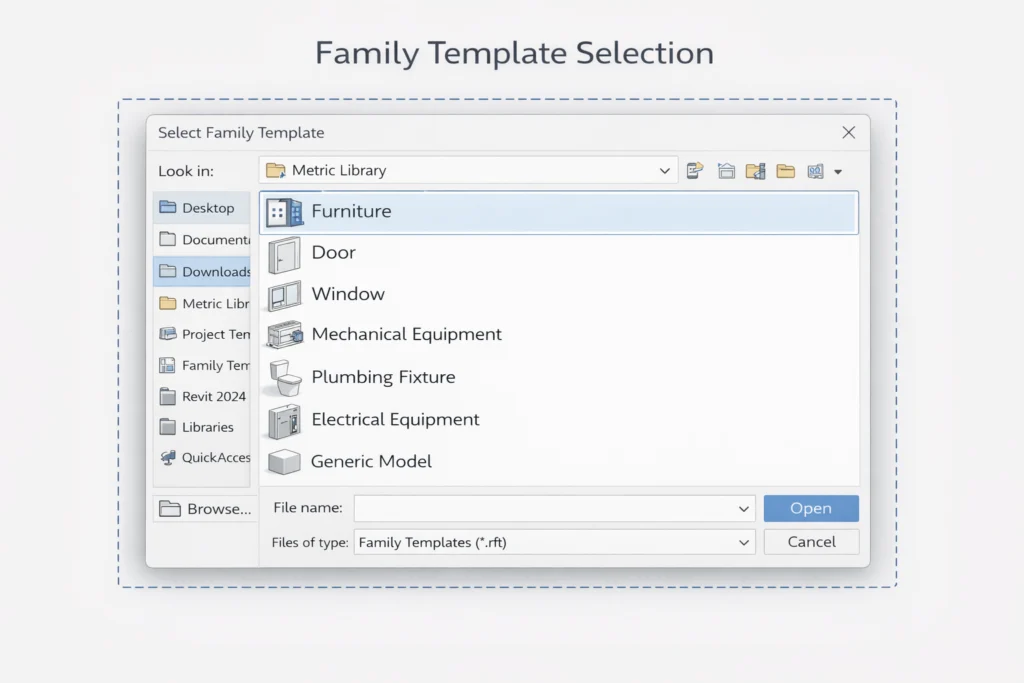Pick the Electrical Equipment template
Screen dimensions: 1024x683
395,419
